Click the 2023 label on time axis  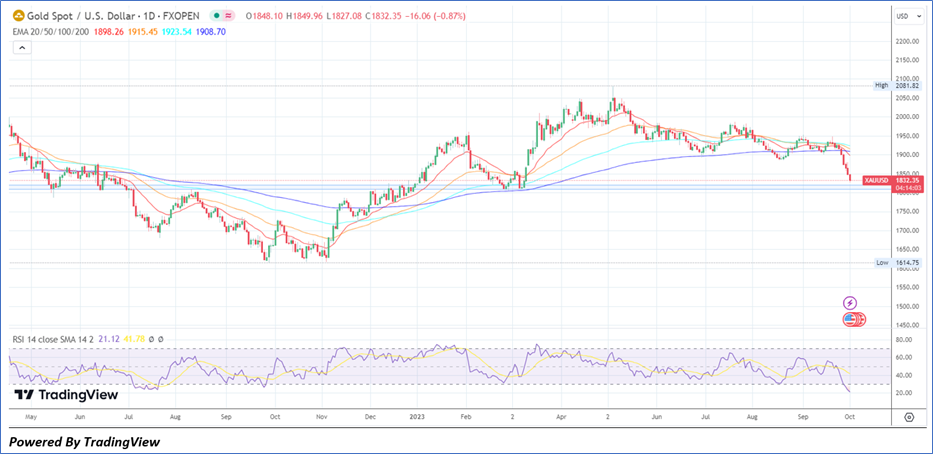tap(418, 417)
